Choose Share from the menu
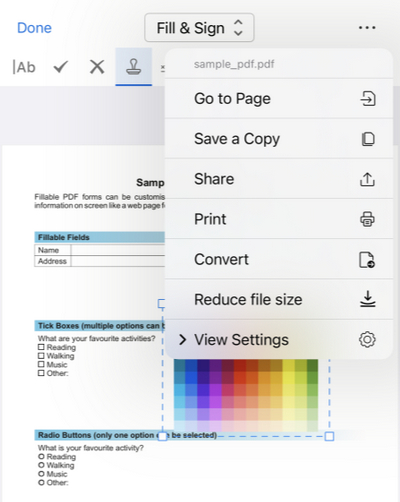This screenshot has height=502, width=400. [279, 179]
